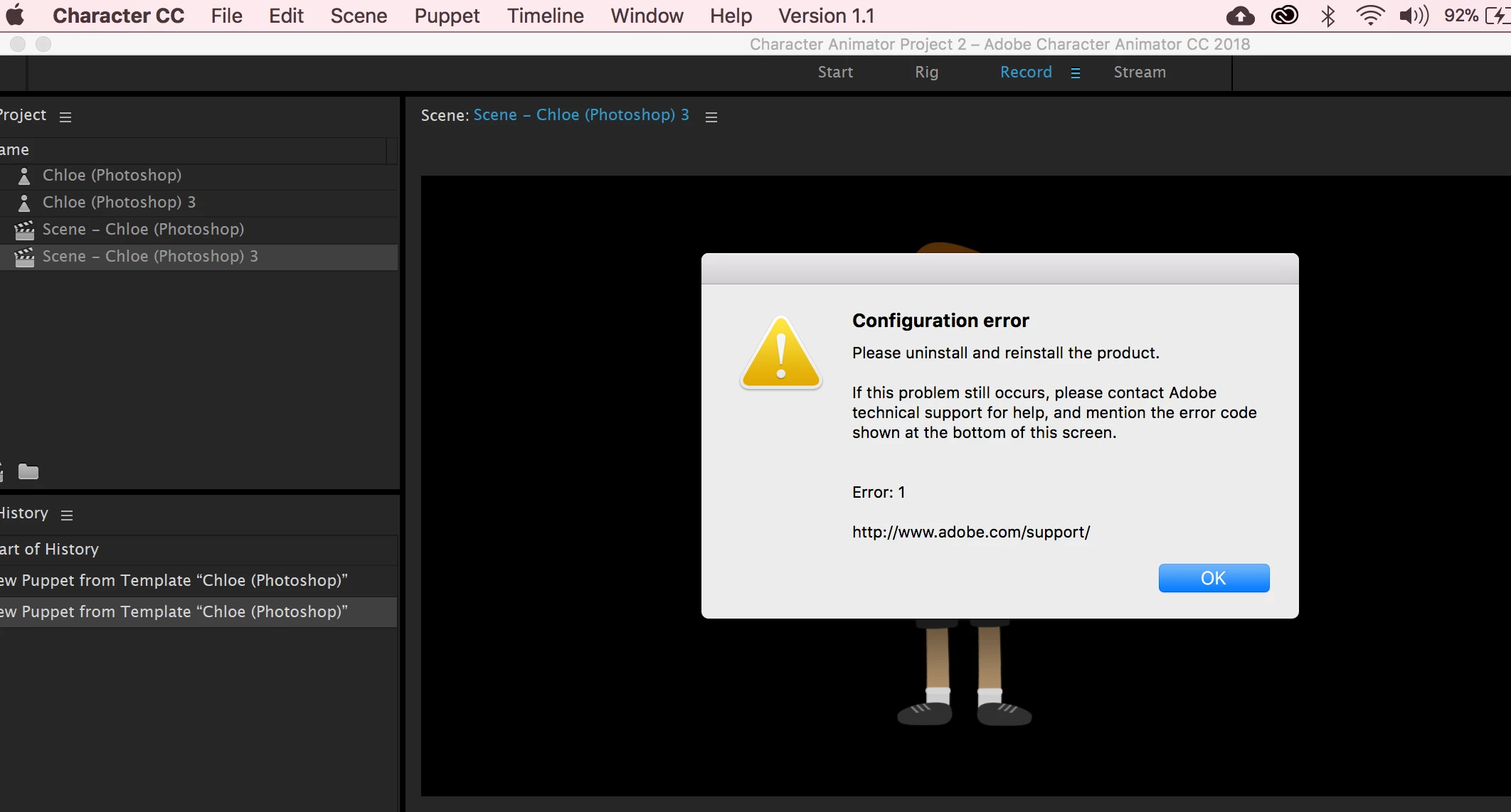Open Creative Cloud menu bar icon
1511x812 pixels.
coord(1285,16)
